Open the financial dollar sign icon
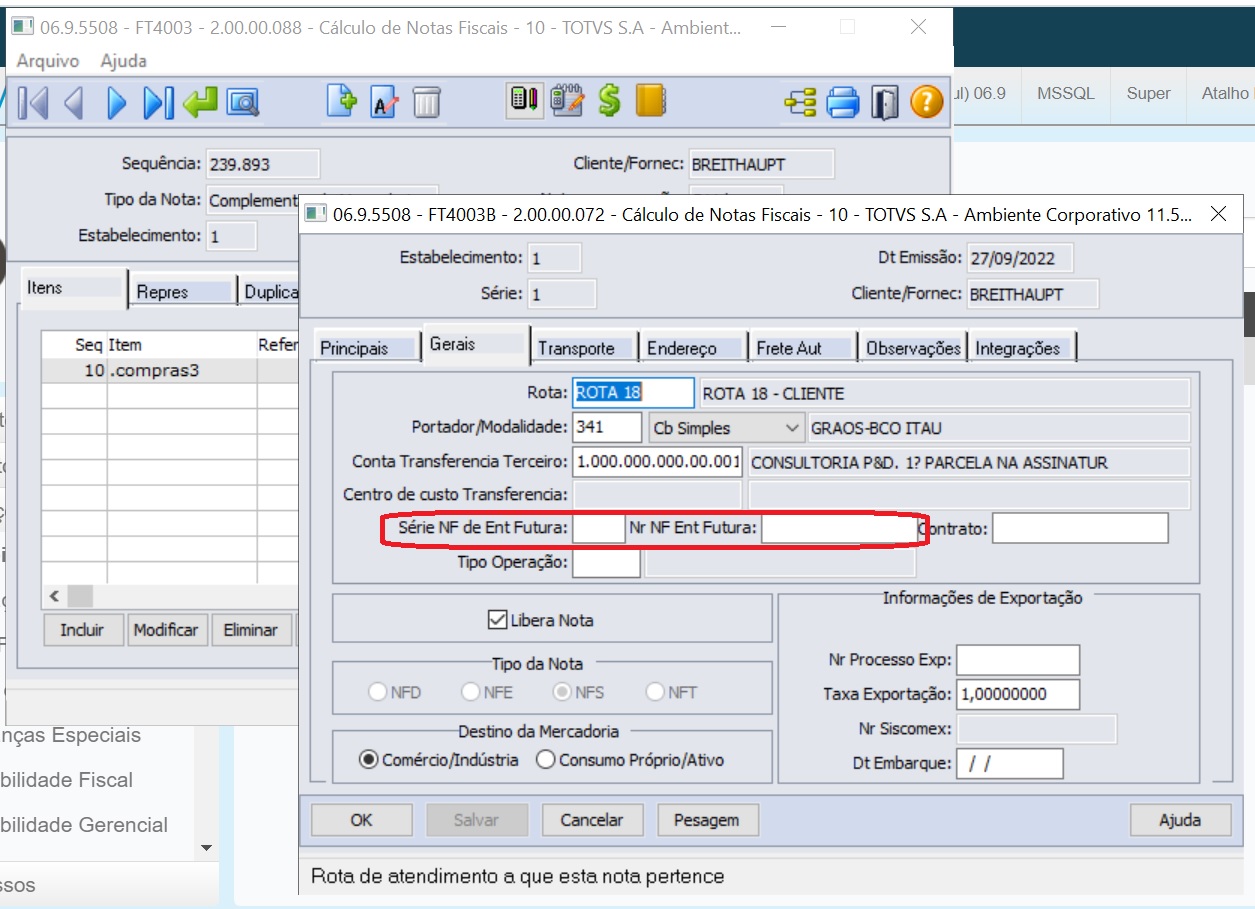 (611, 100)
